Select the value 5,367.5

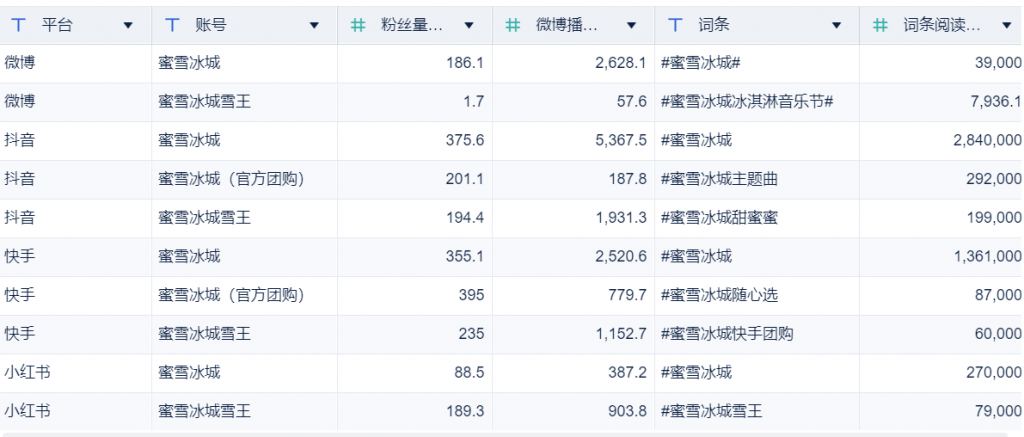coord(620,140)
